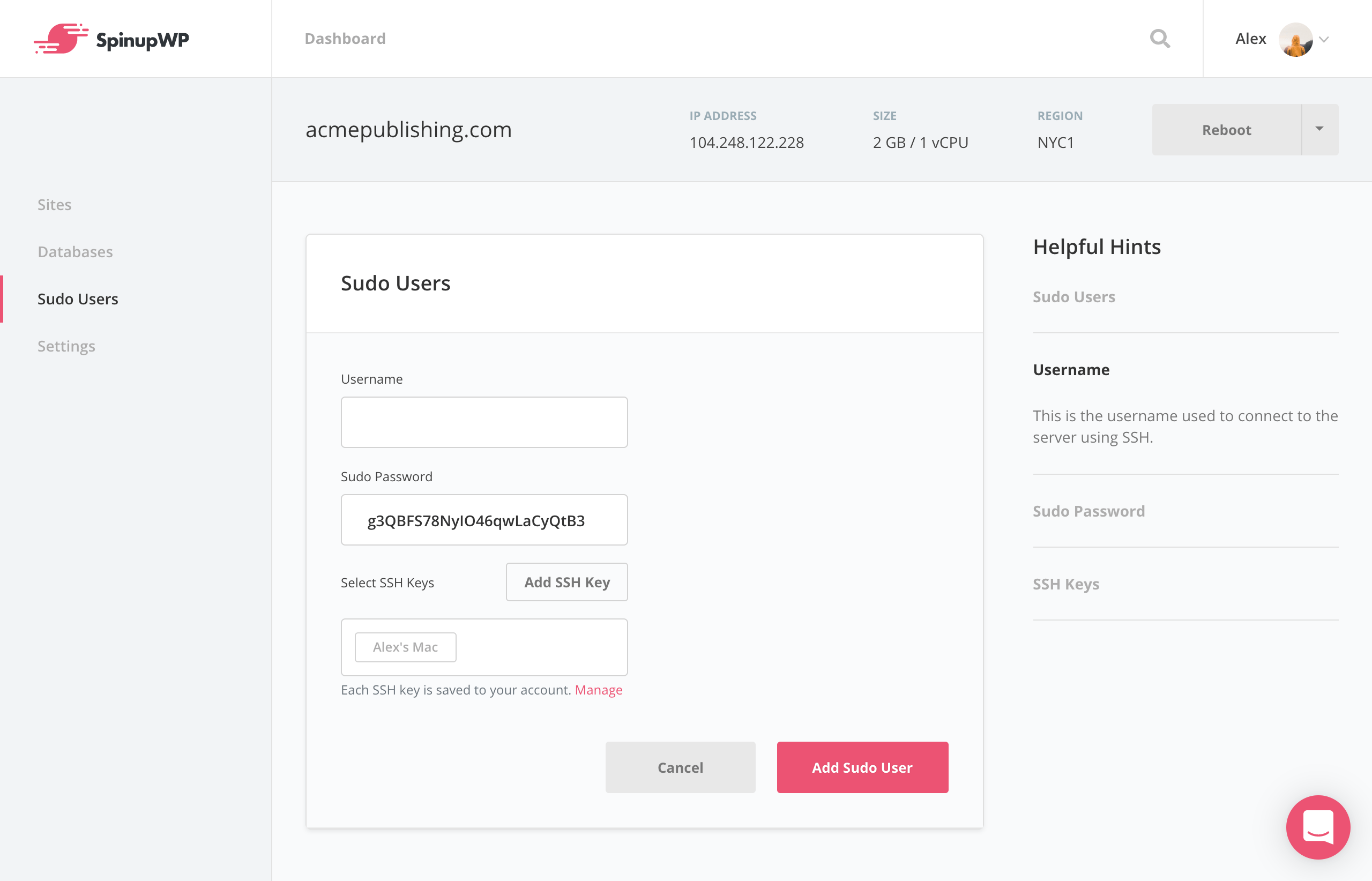Expand the Sudo Users hint
Screen dimensions: 1372x881
(1074, 297)
